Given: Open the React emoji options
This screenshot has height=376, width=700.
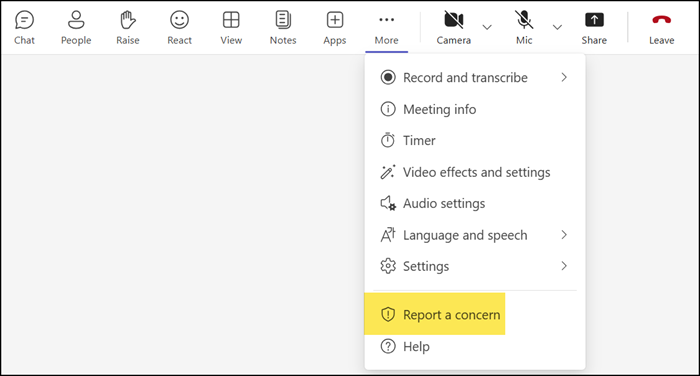Looking at the screenshot, I should pos(179,28).
